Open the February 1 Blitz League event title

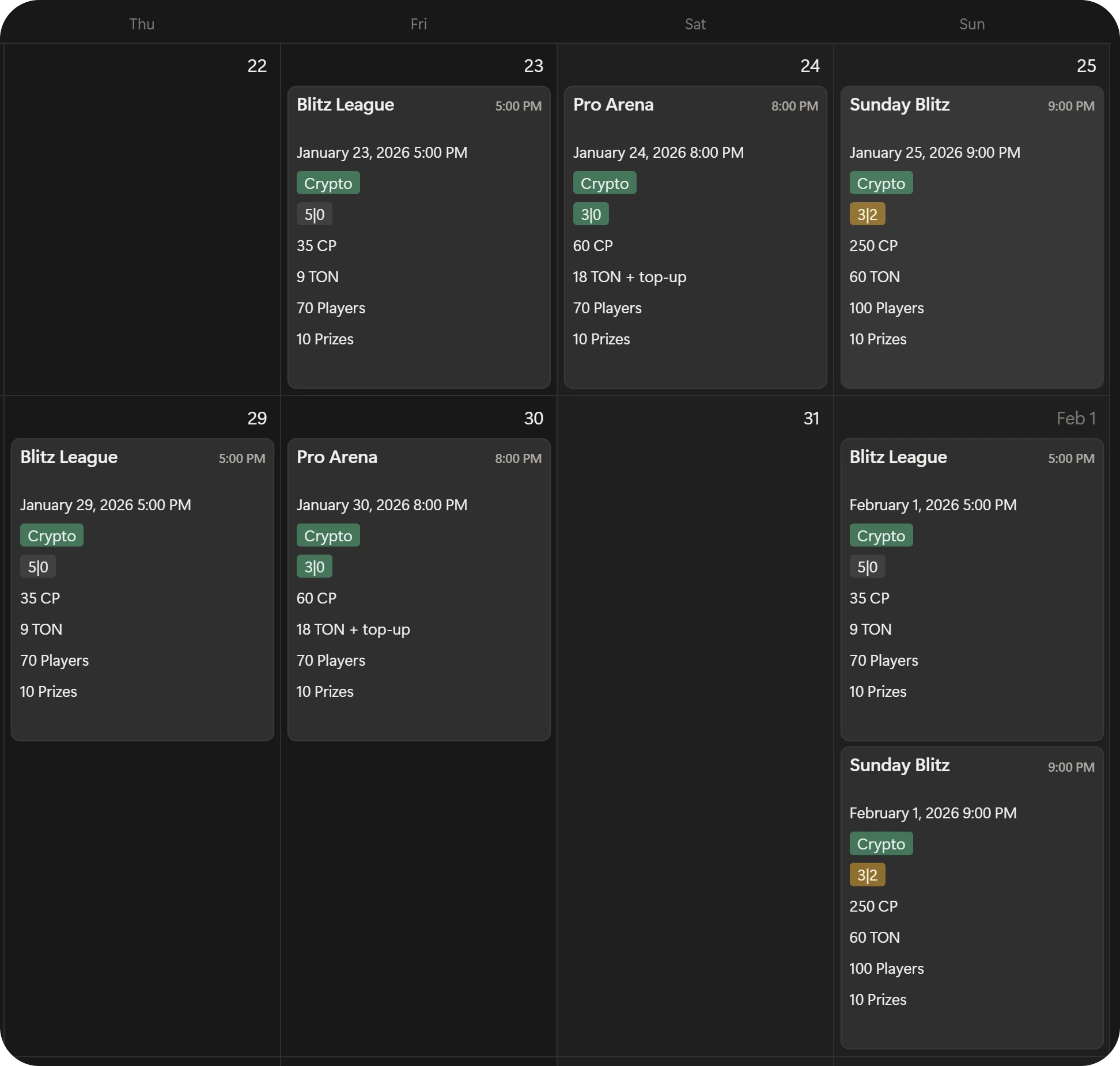pyautogui.click(x=898, y=457)
